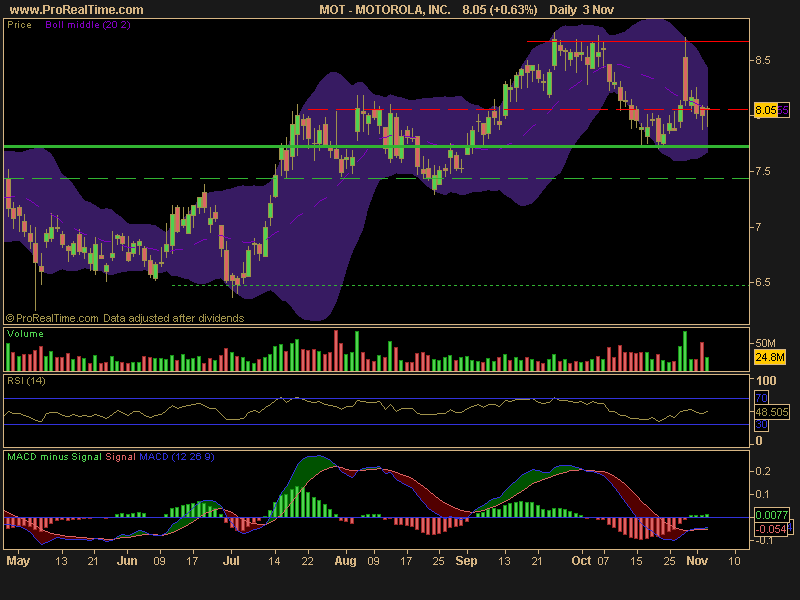Image resolution: width=800 pixels, height=600 pixels.
Task: Click the yellow 8.05 current price tag
Action: pyautogui.click(x=765, y=110)
